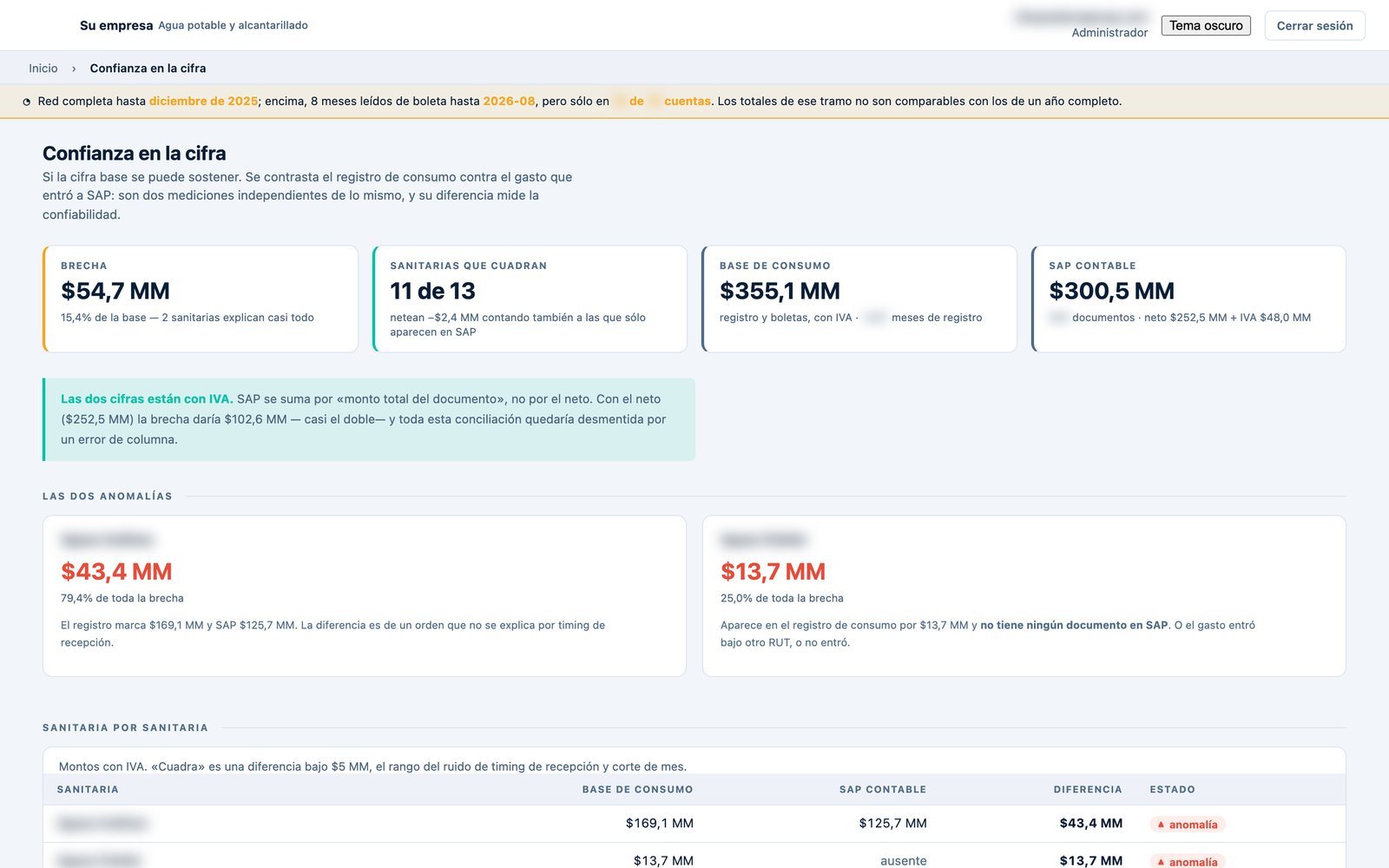Screen dimensions: 1389x868
Task: Click the clock icon in the warning banner
Action: tap(27, 102)
